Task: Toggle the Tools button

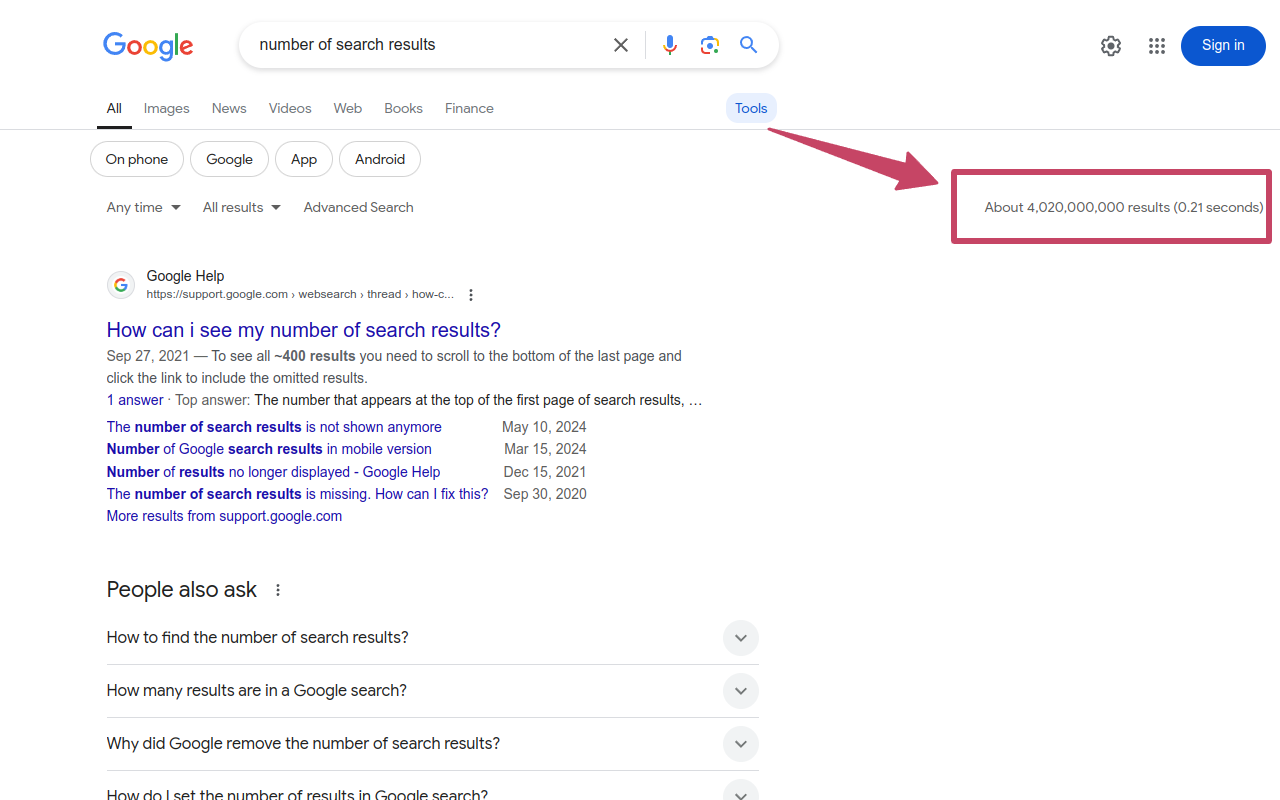Action: (x=751, y=108)
